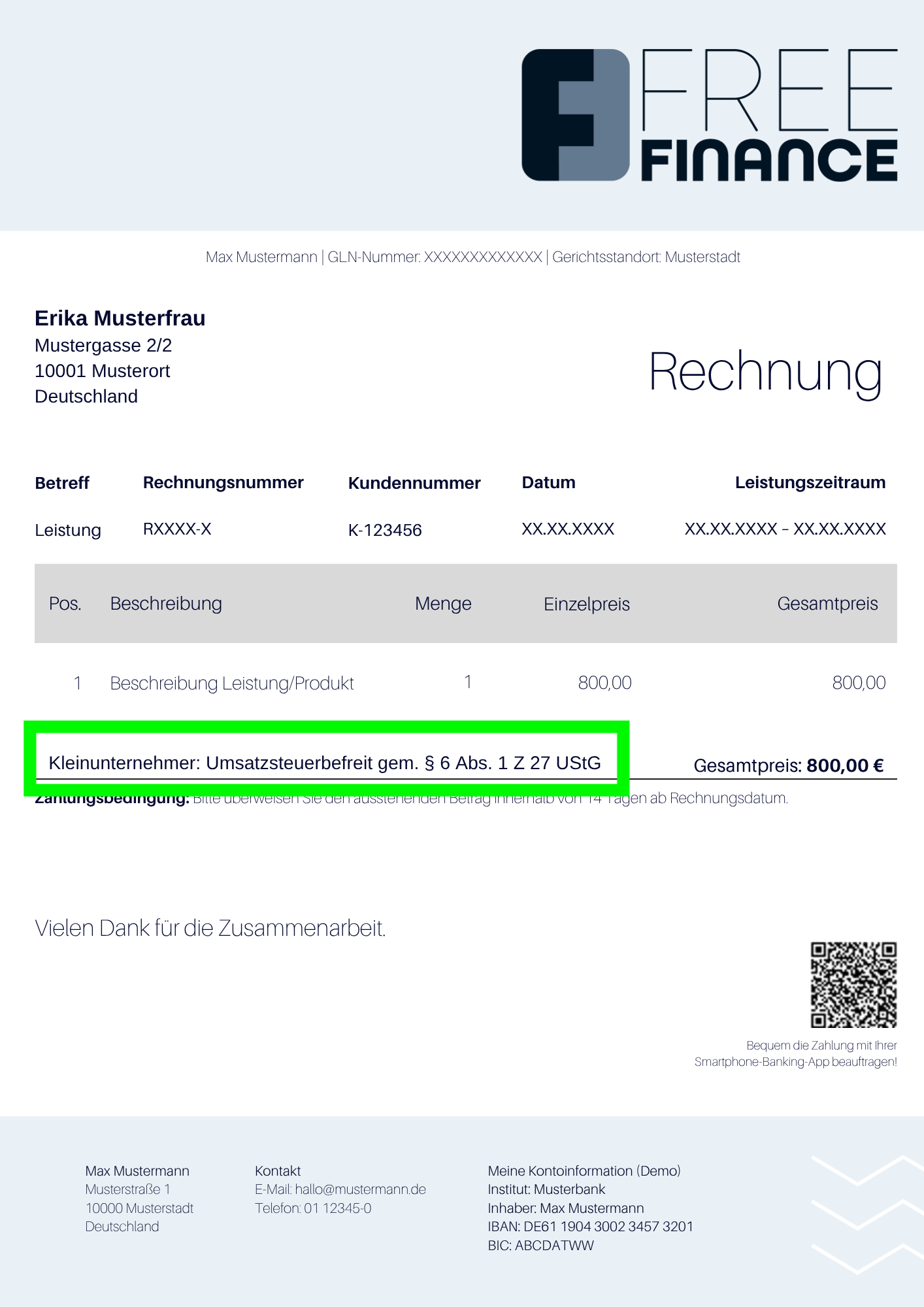Click the FREE FINANCE wordmark text
924x1307 pixels.
[769, 115]
